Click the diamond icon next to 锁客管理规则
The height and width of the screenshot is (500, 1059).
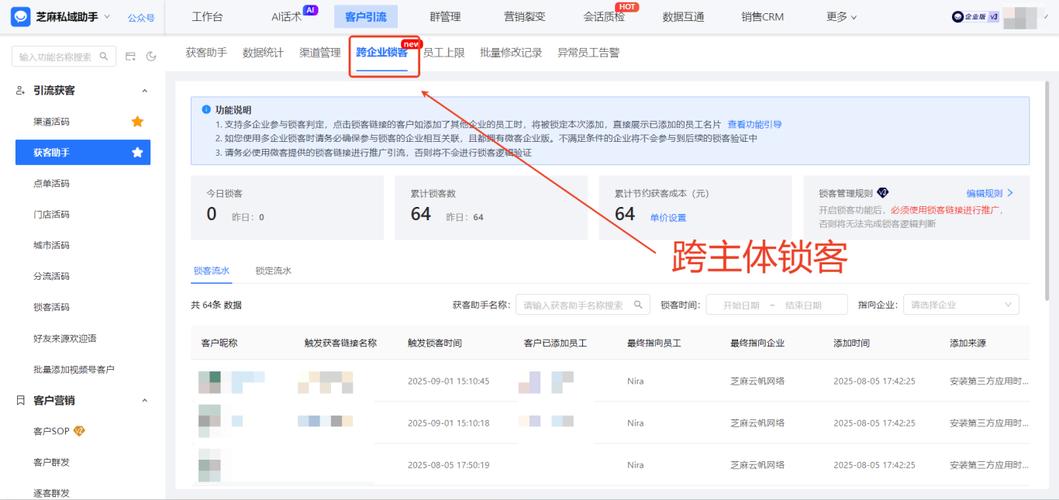tap(883, 192)
